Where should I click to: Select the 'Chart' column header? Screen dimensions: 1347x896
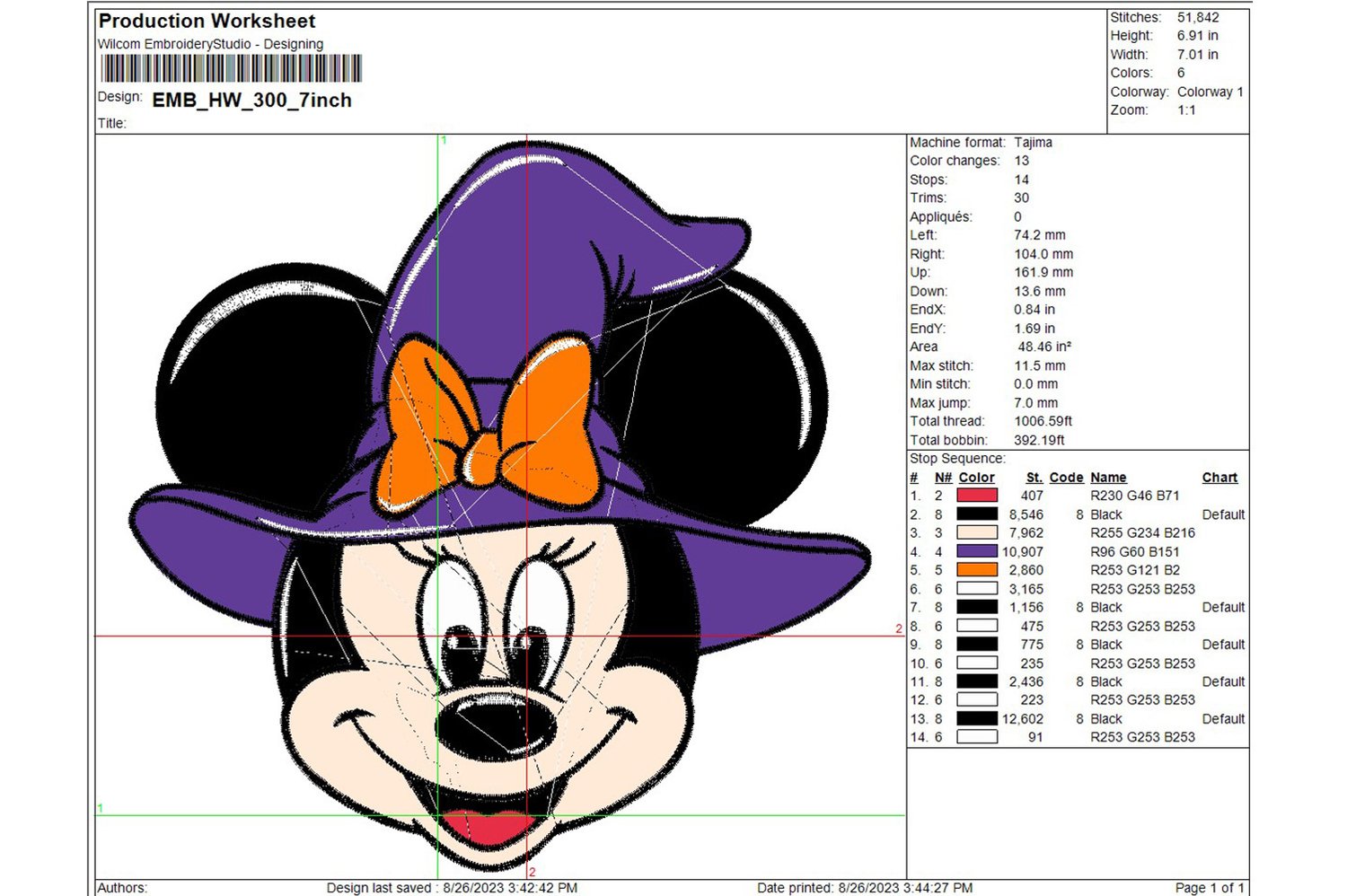1219,478
